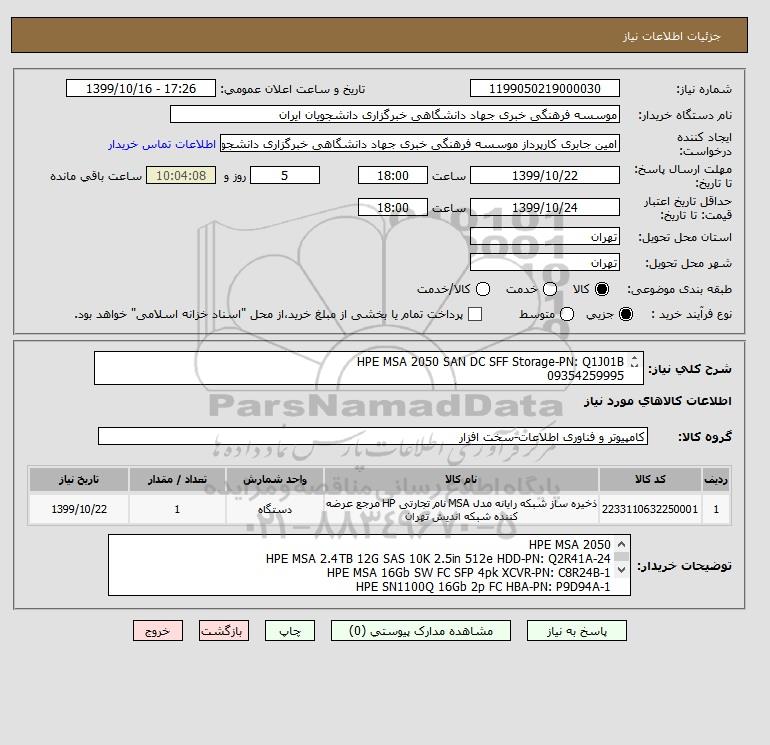
Task: Click the need date cell 1399/10/22 in table
Action: 79,509
